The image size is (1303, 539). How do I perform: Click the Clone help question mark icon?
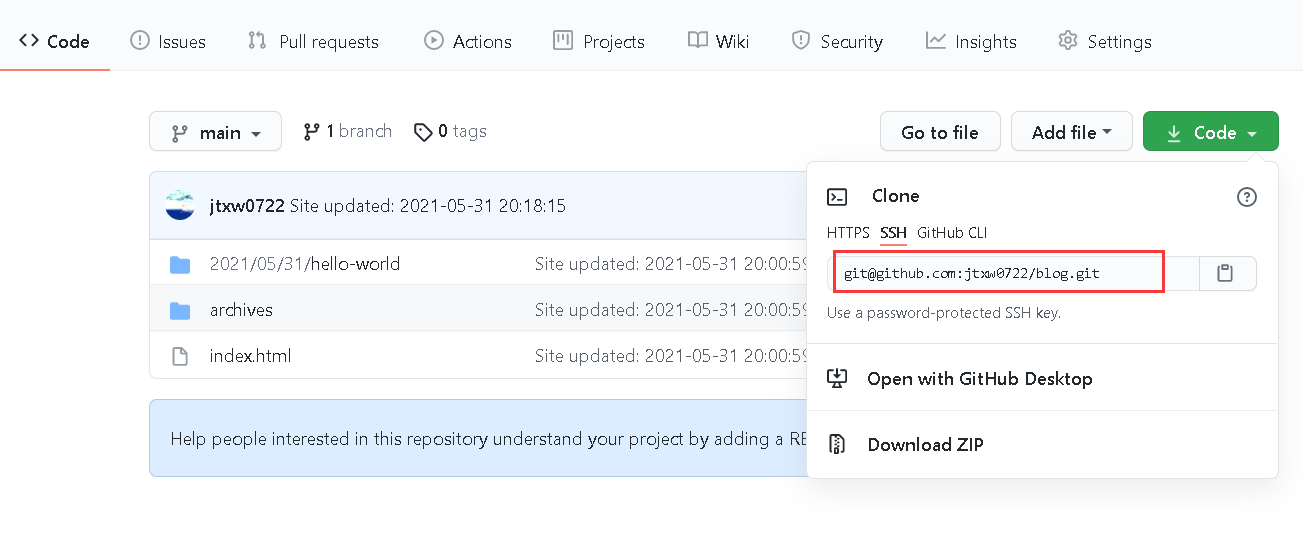pyautogui.click(x=1246, y=197)
